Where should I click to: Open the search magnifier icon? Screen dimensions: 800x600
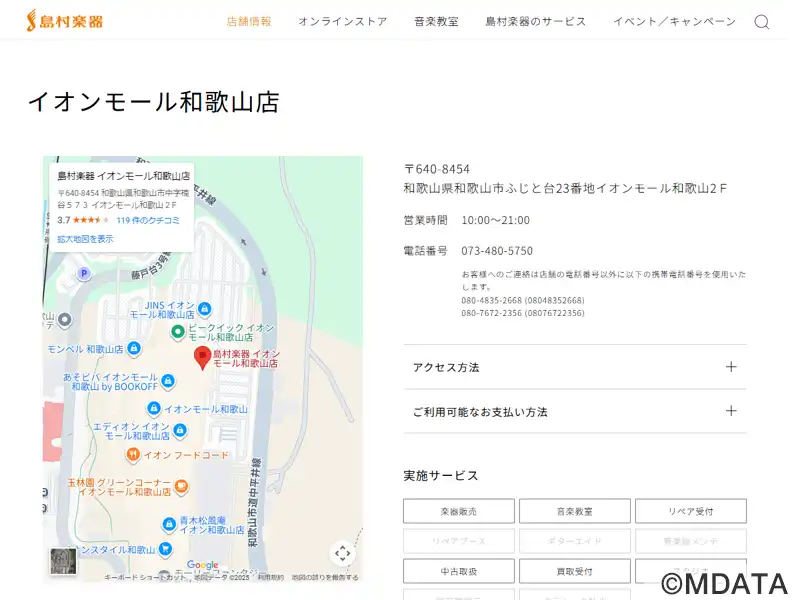point(761,22)
